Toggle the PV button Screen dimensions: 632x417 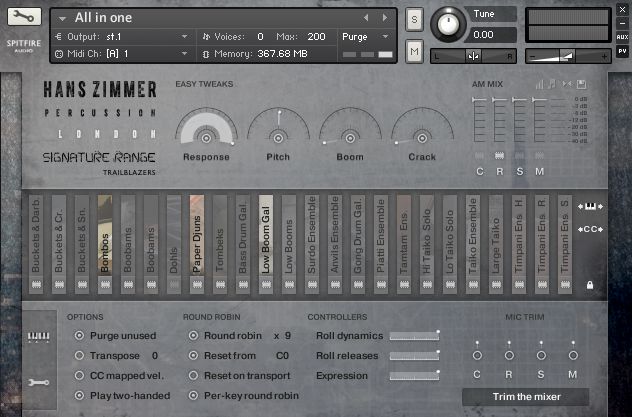(622, 51)
